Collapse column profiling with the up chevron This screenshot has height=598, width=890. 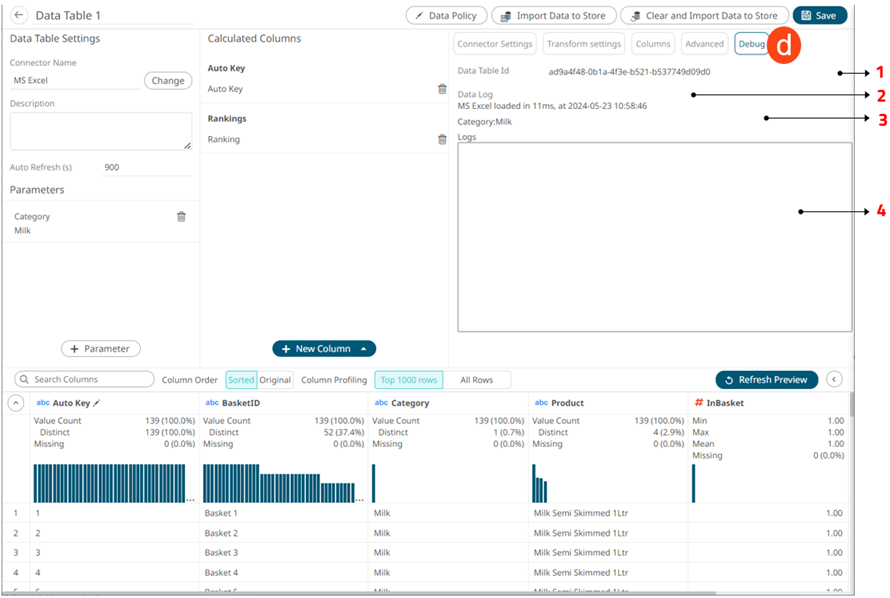pos(17,403)
